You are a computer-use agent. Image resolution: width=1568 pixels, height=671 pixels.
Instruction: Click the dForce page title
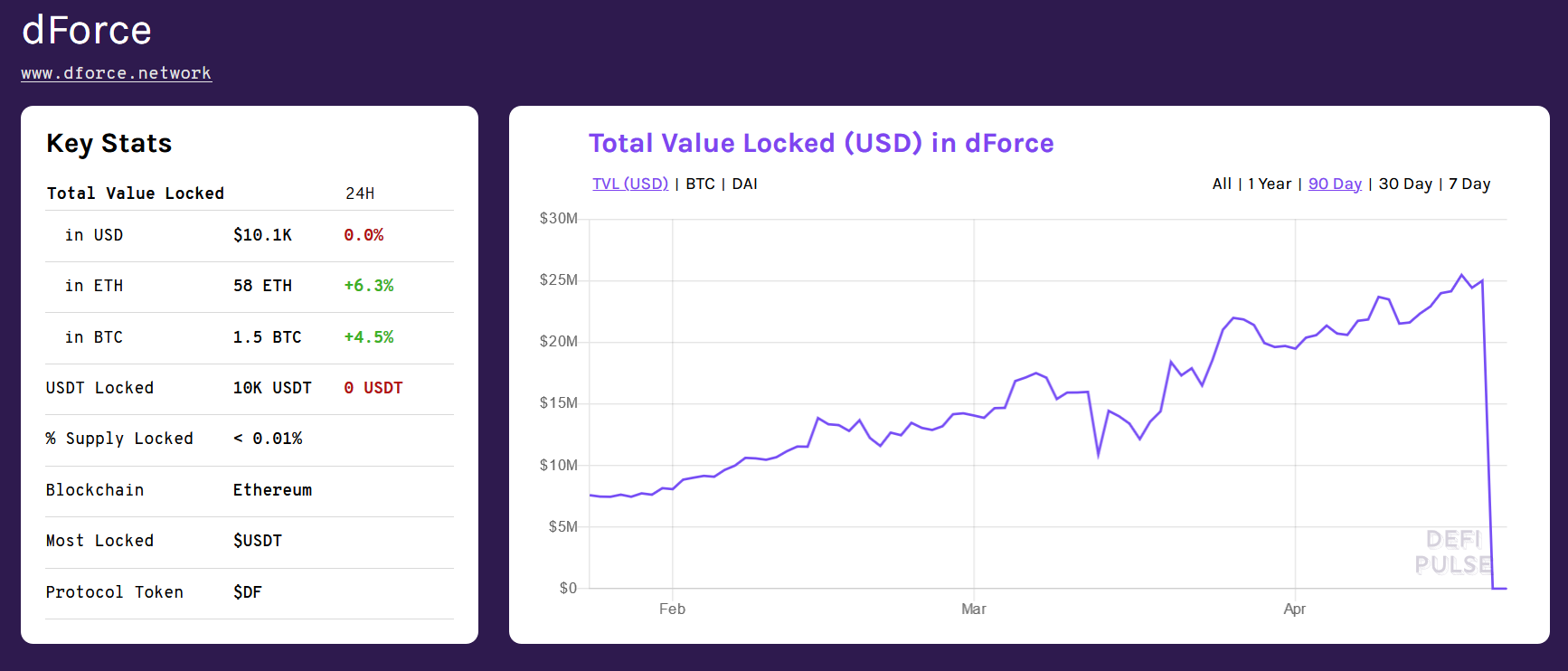click(x=87, y=30)
